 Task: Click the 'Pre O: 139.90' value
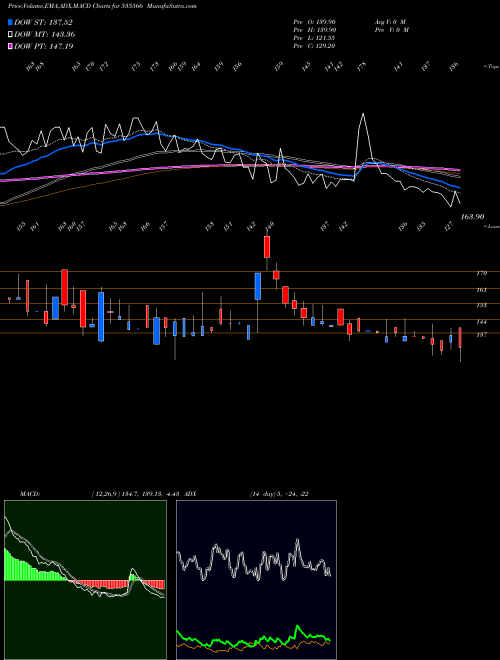[314, 22]
